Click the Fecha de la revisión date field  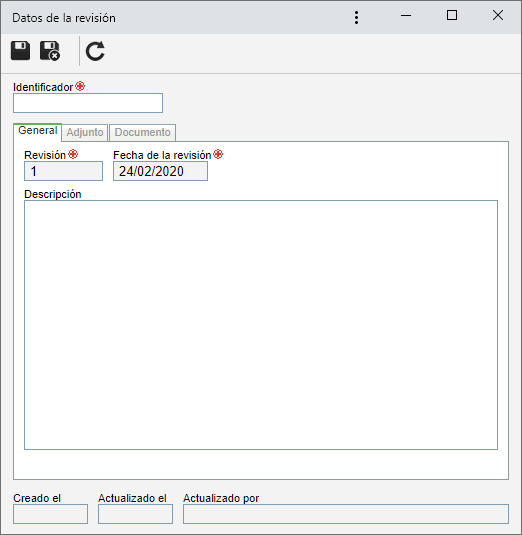pyautogui.click(x=160, y=171)
